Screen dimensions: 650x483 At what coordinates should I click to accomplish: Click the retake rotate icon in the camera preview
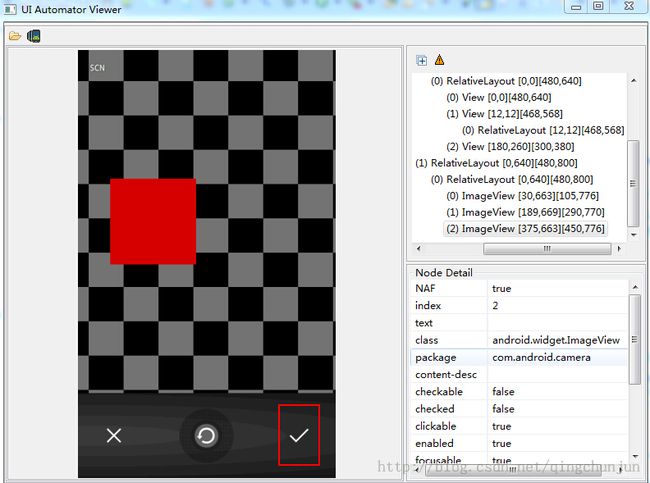206,436
